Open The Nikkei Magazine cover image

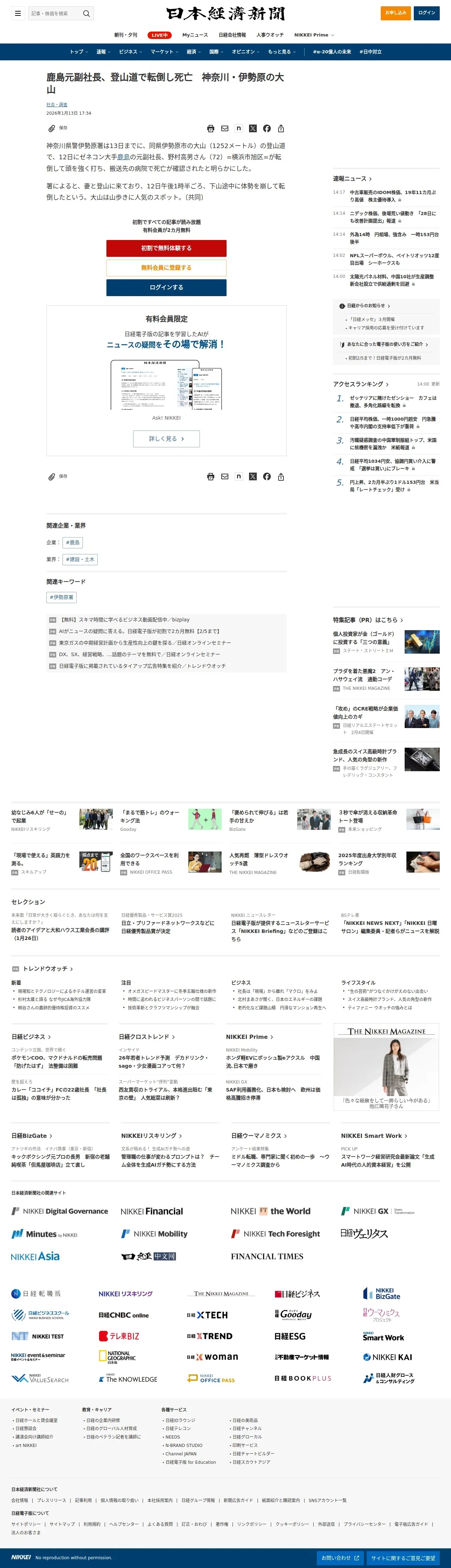coord(386,1066)
